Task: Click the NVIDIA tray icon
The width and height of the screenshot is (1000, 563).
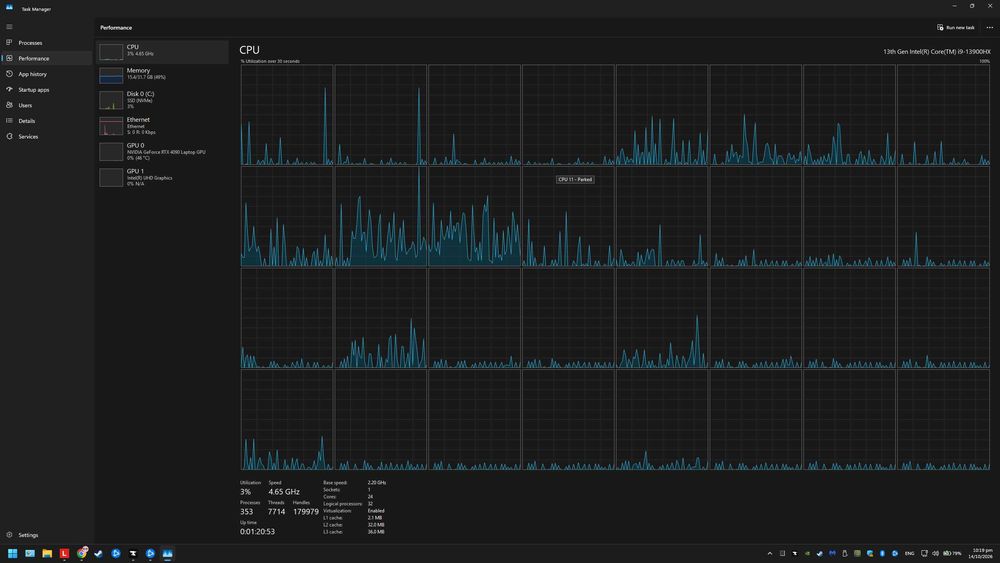Action: click(x=807, y=553)
